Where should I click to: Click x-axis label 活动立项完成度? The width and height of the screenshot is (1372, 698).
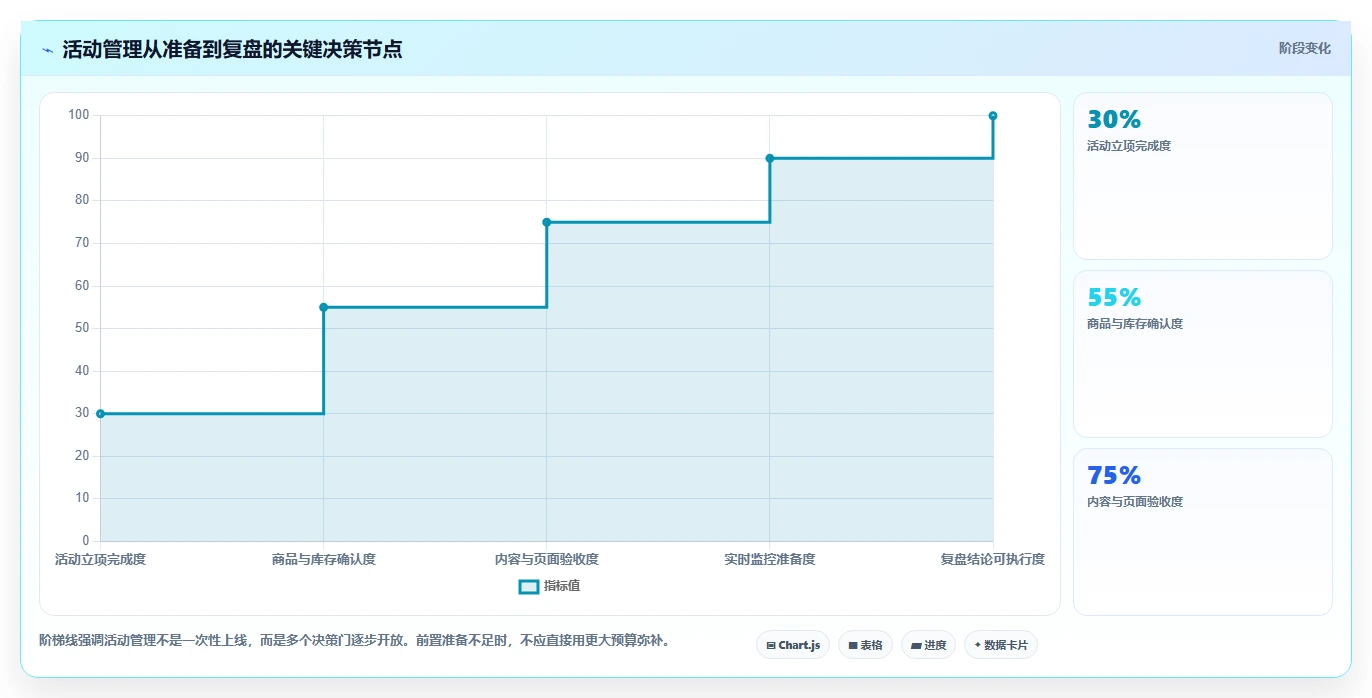coord(100,559)
